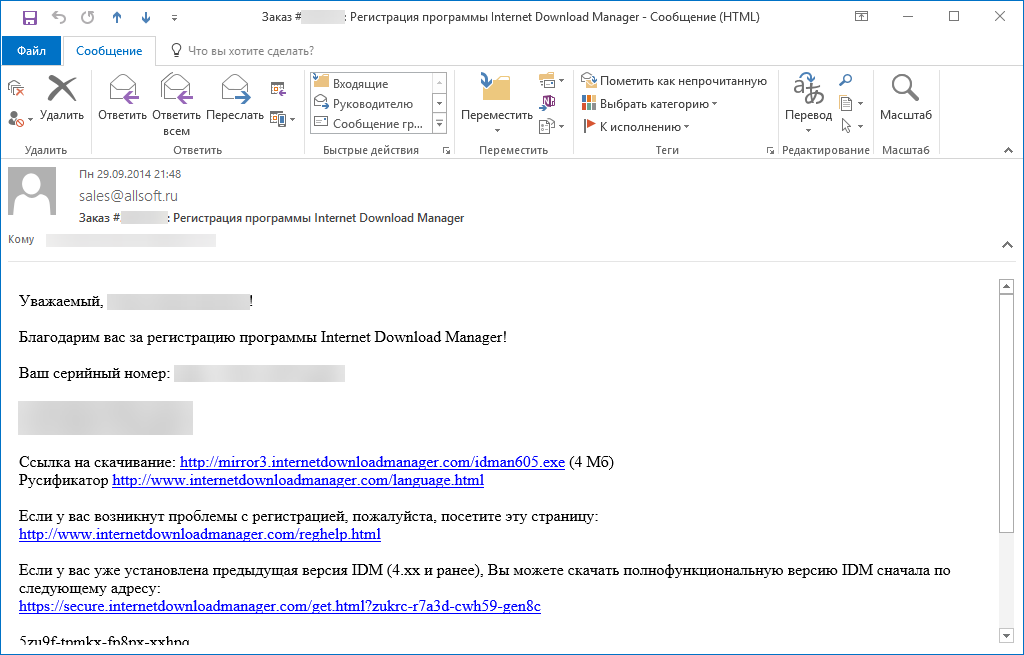Click the 'Что вы хотите сделать?' search field
The image size is (1024, 655).
tap(250, 51)
